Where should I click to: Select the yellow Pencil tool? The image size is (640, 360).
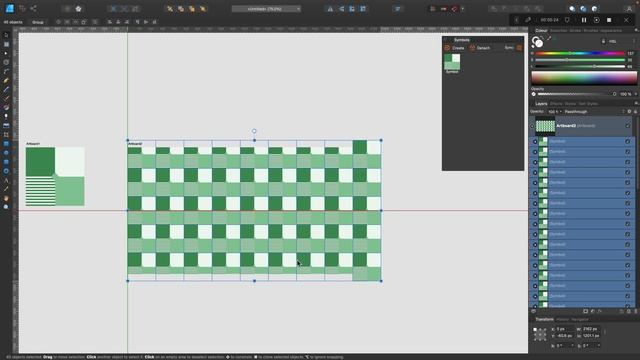(x=6, y=80)
